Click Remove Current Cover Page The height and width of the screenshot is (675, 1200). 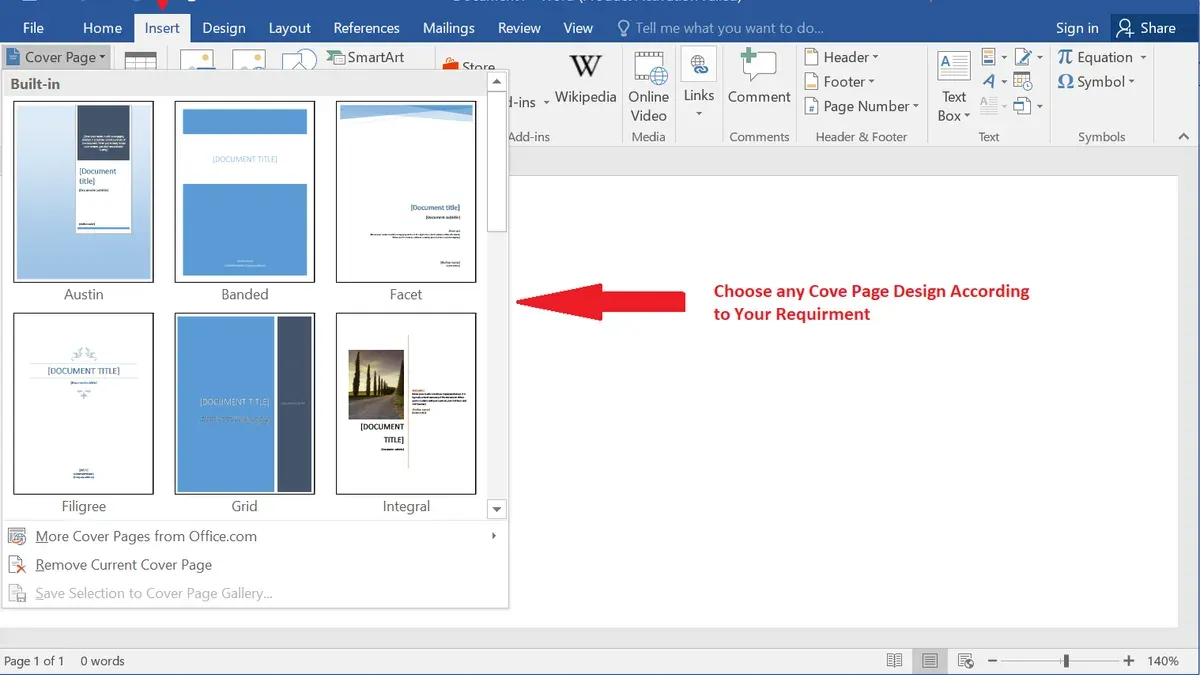255,565
